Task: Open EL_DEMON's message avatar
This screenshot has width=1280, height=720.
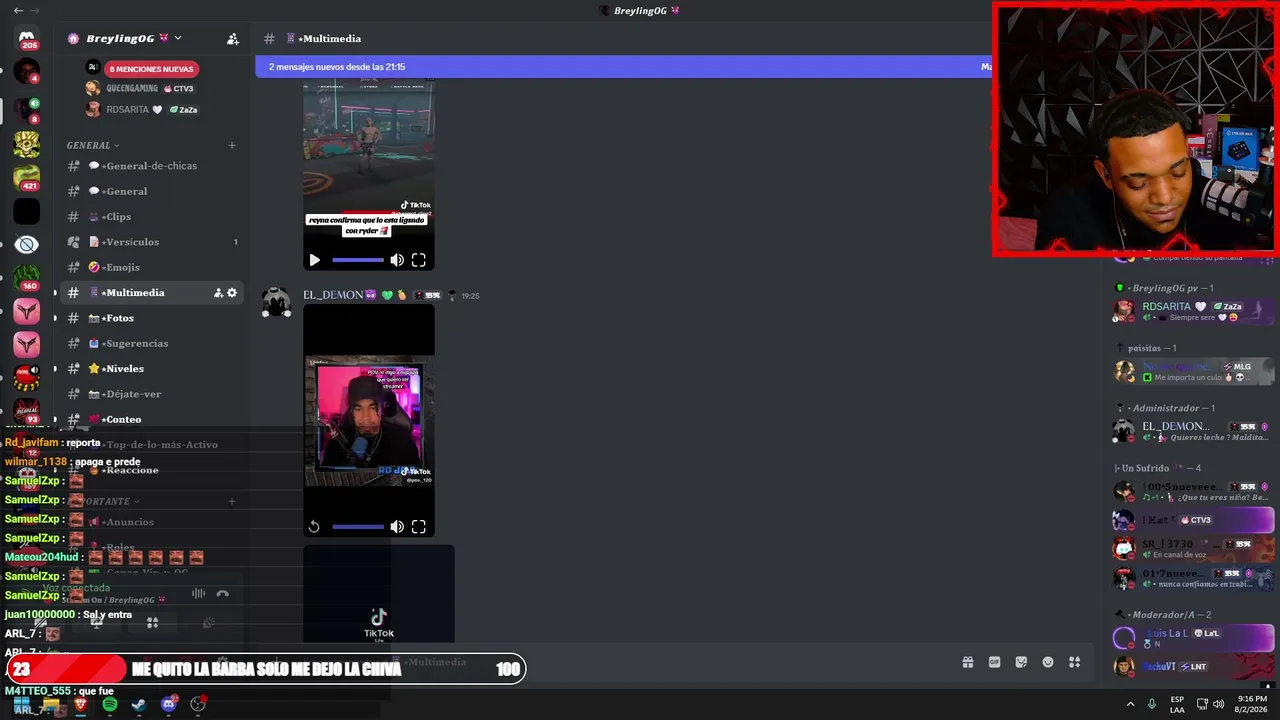Action: (276, 302)
